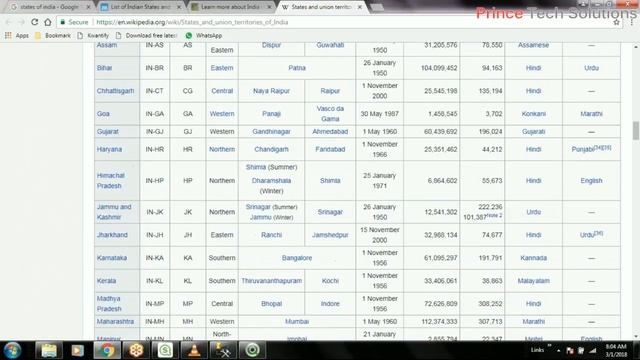Click the Secure padlock indicator
640x360 pixels.
tap(75, 22)
